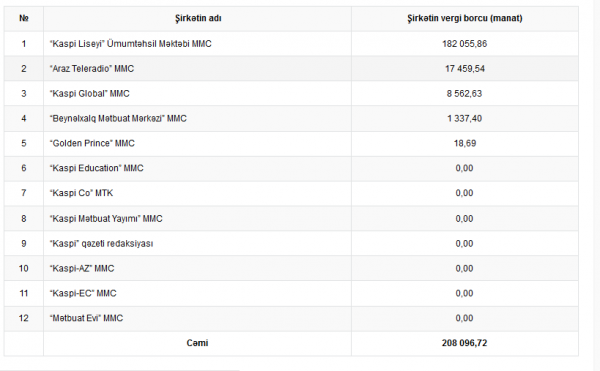Click the "Kaspi Global" MMC name

(x=90, y=94)
